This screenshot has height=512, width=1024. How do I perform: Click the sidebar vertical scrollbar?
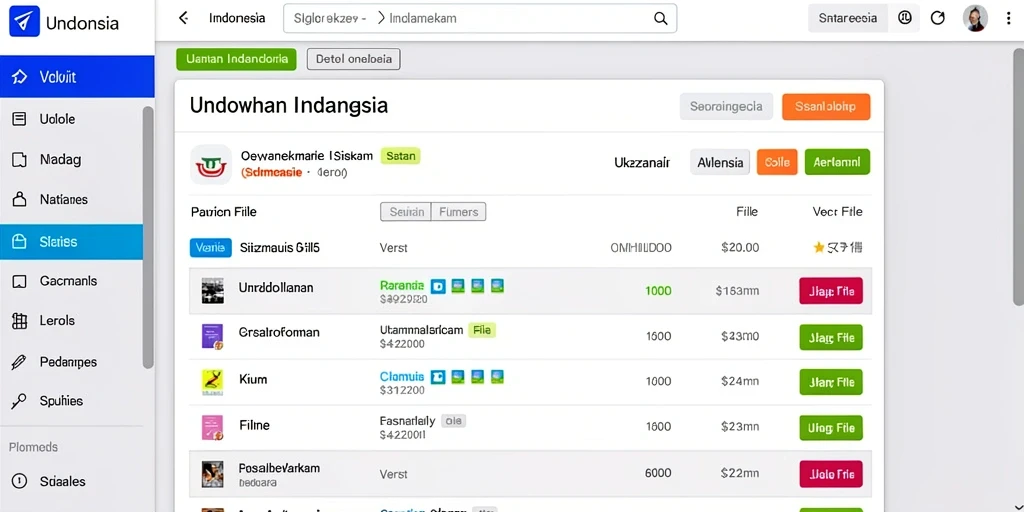coord(148,238)
